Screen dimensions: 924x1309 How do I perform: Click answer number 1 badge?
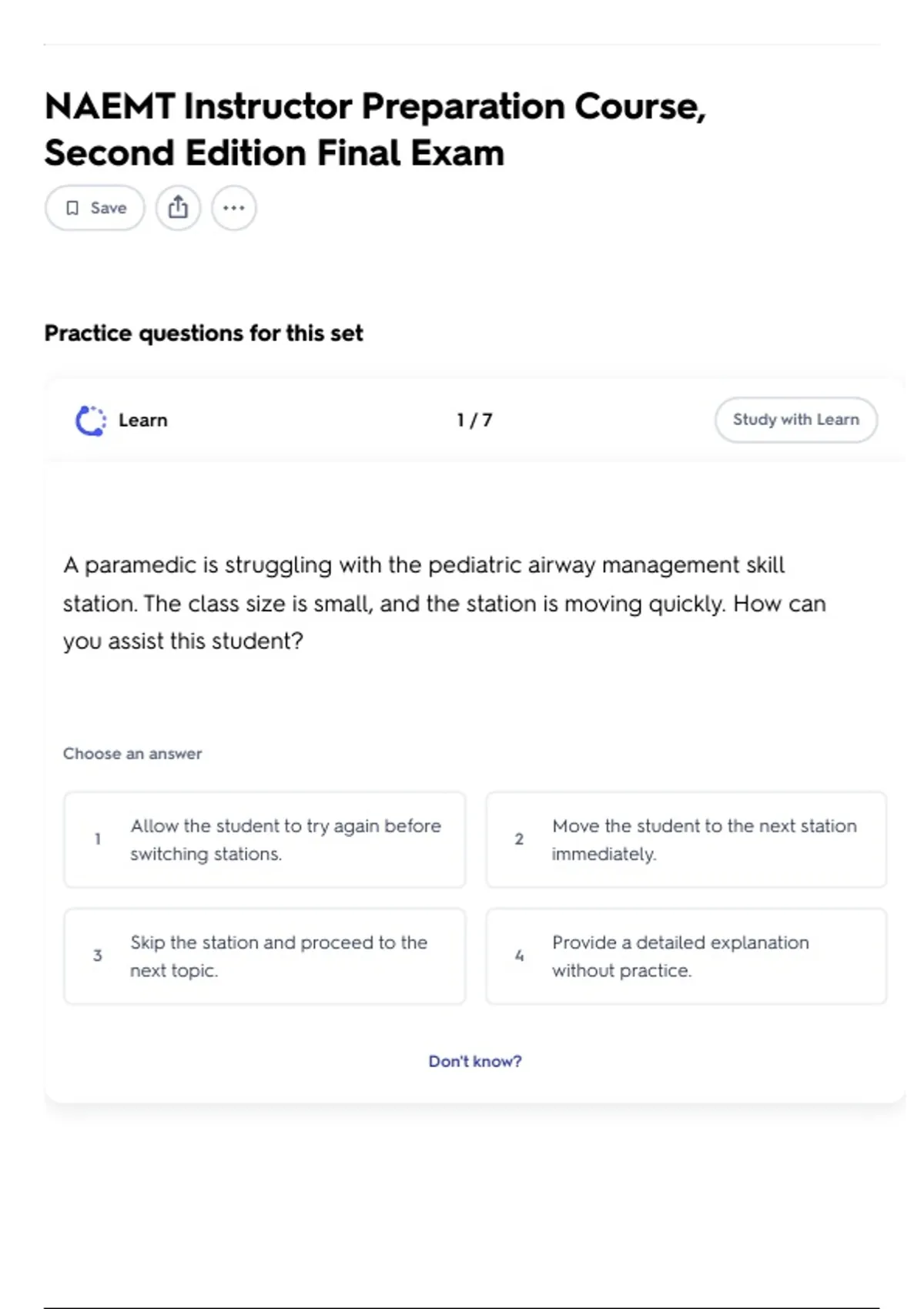(98, 839)
